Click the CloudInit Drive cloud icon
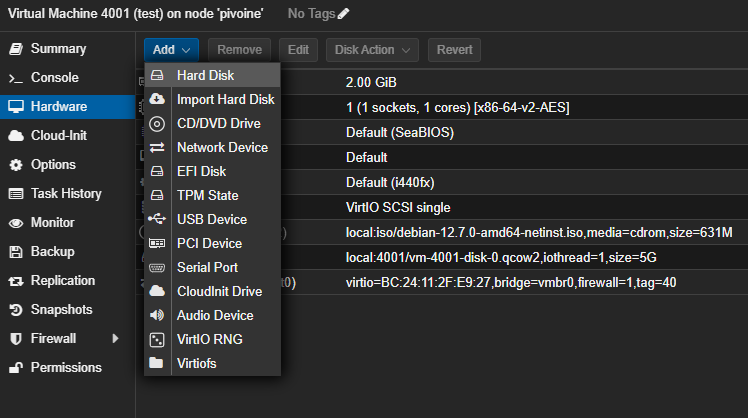Screen dimensions: 748x418 (157, 291)
